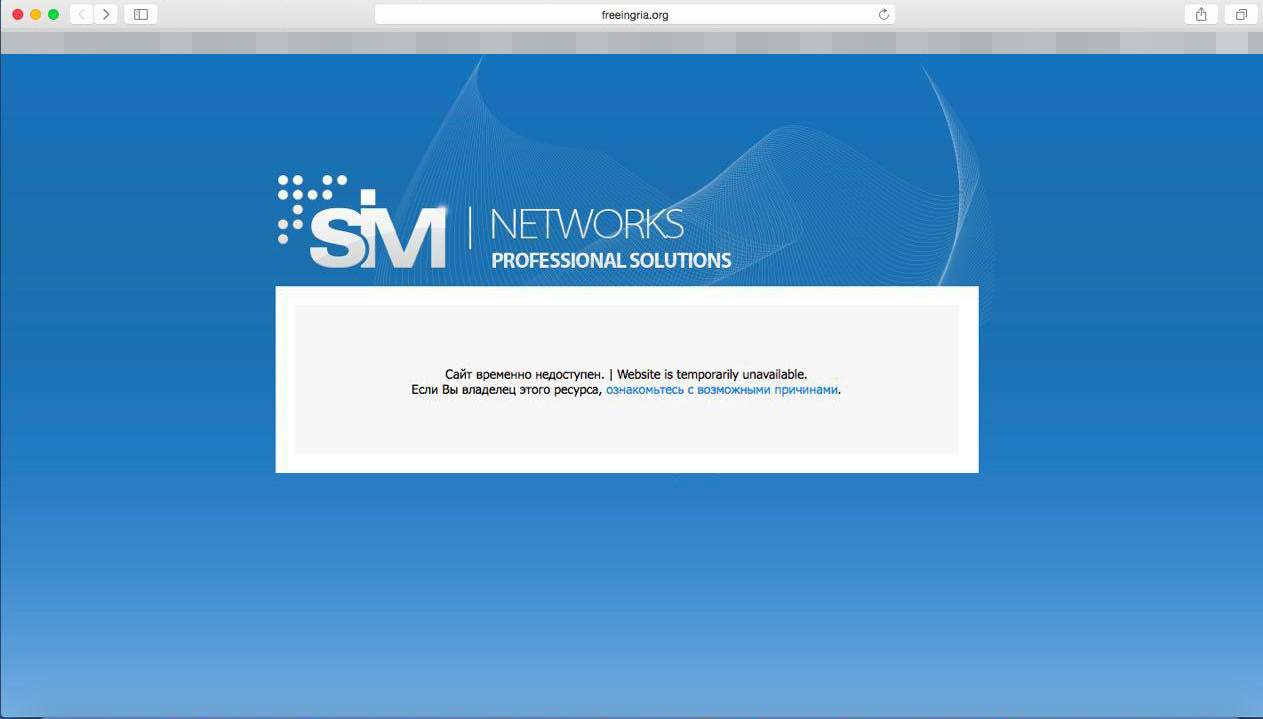Open the link ознакомьтесь с возможными причинами
The width and height of the screenshot is (1263, 719).
pos(721,390)
